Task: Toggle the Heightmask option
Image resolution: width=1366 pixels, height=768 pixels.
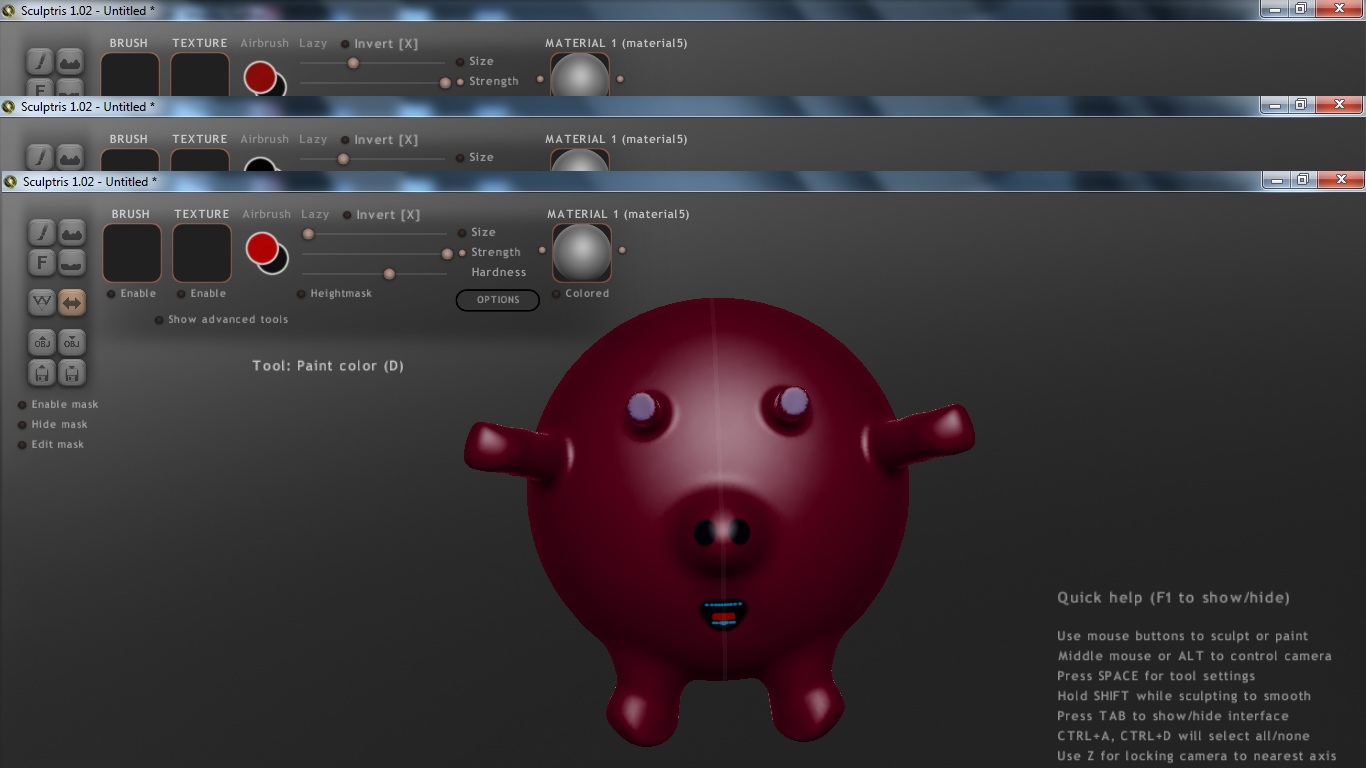Action: pos(334,294)
